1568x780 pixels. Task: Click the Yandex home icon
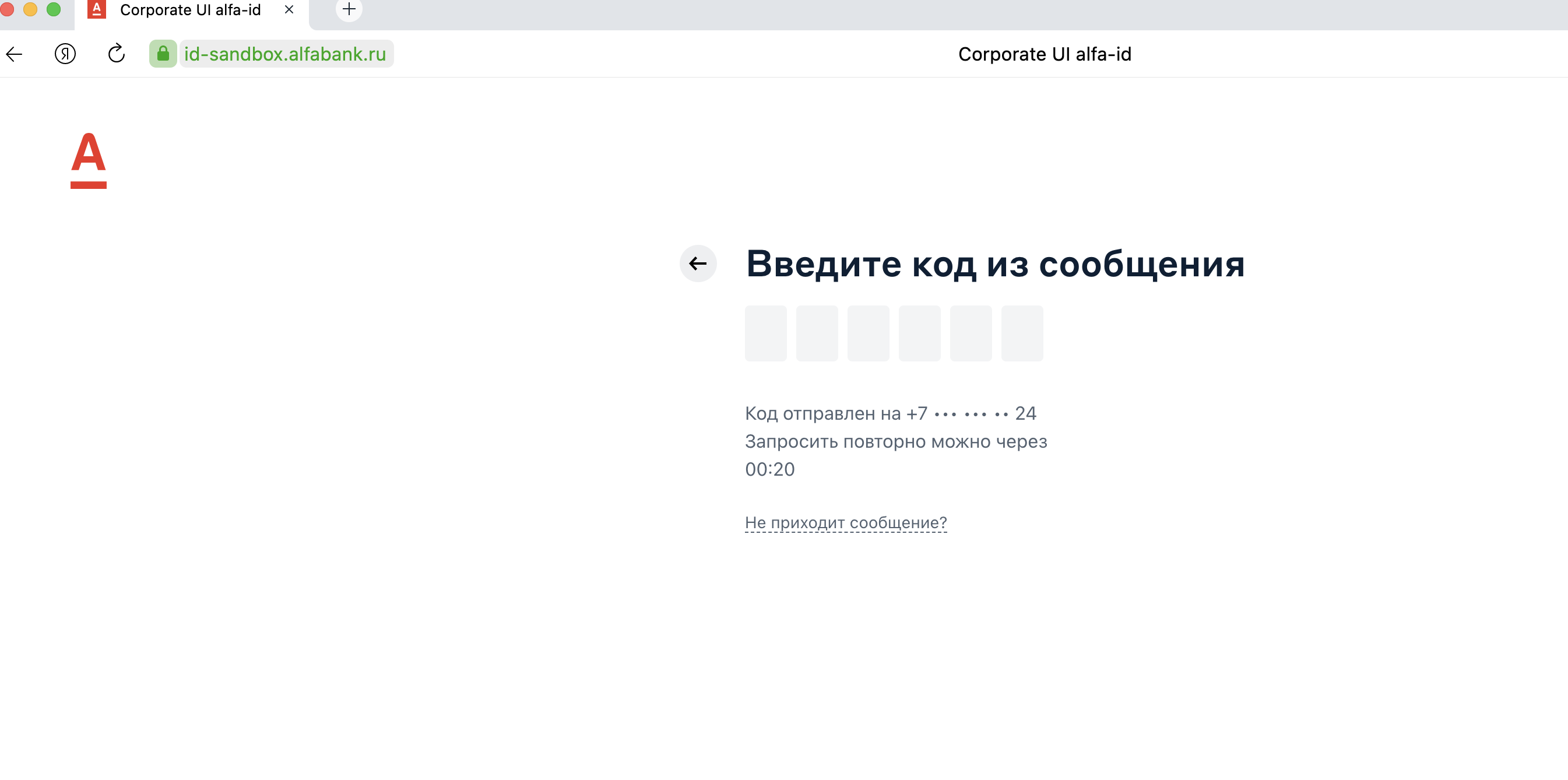(x=65, y=54)
